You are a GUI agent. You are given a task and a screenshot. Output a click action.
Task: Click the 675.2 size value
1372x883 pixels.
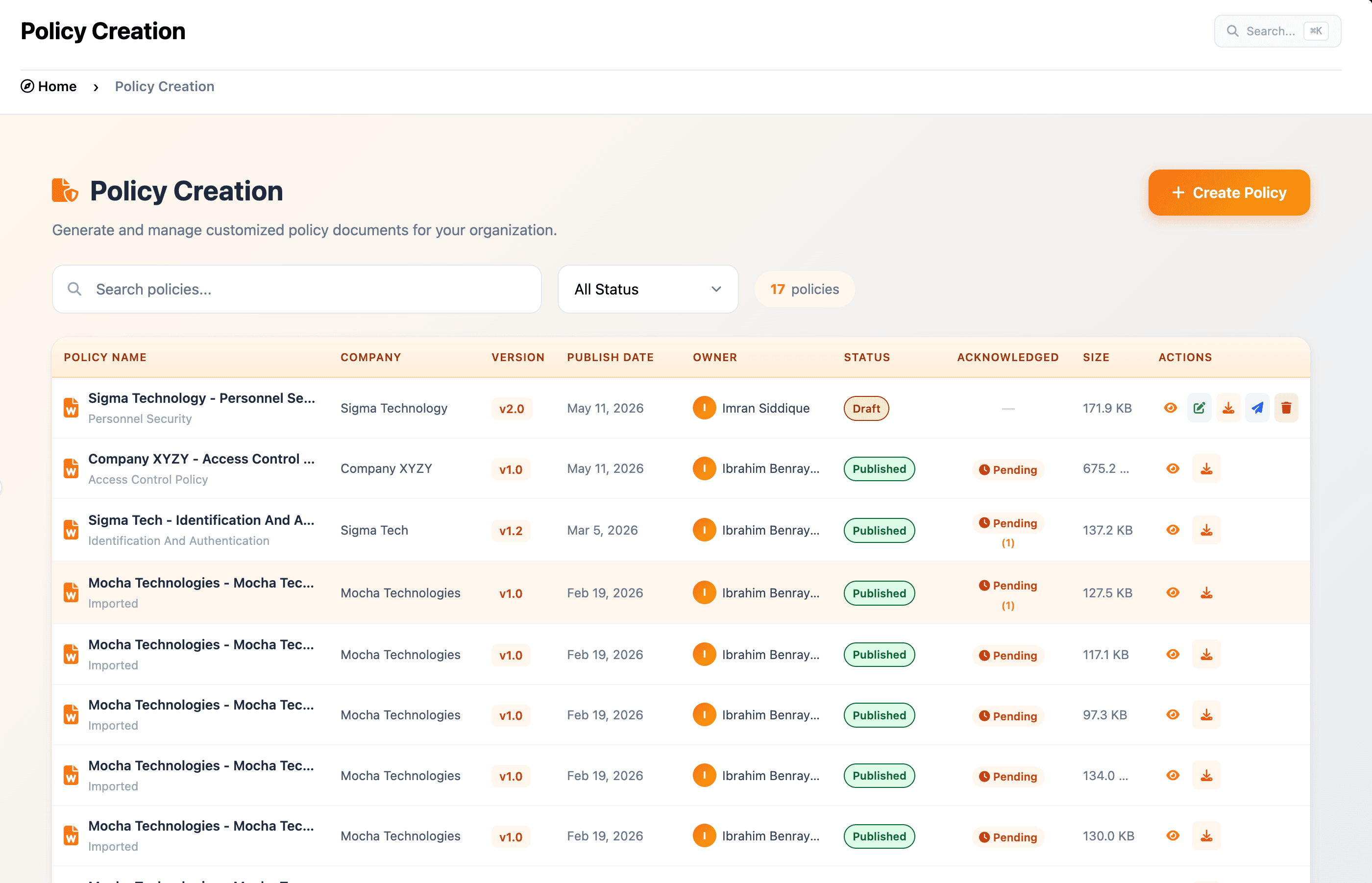[x=1105, y=468]
